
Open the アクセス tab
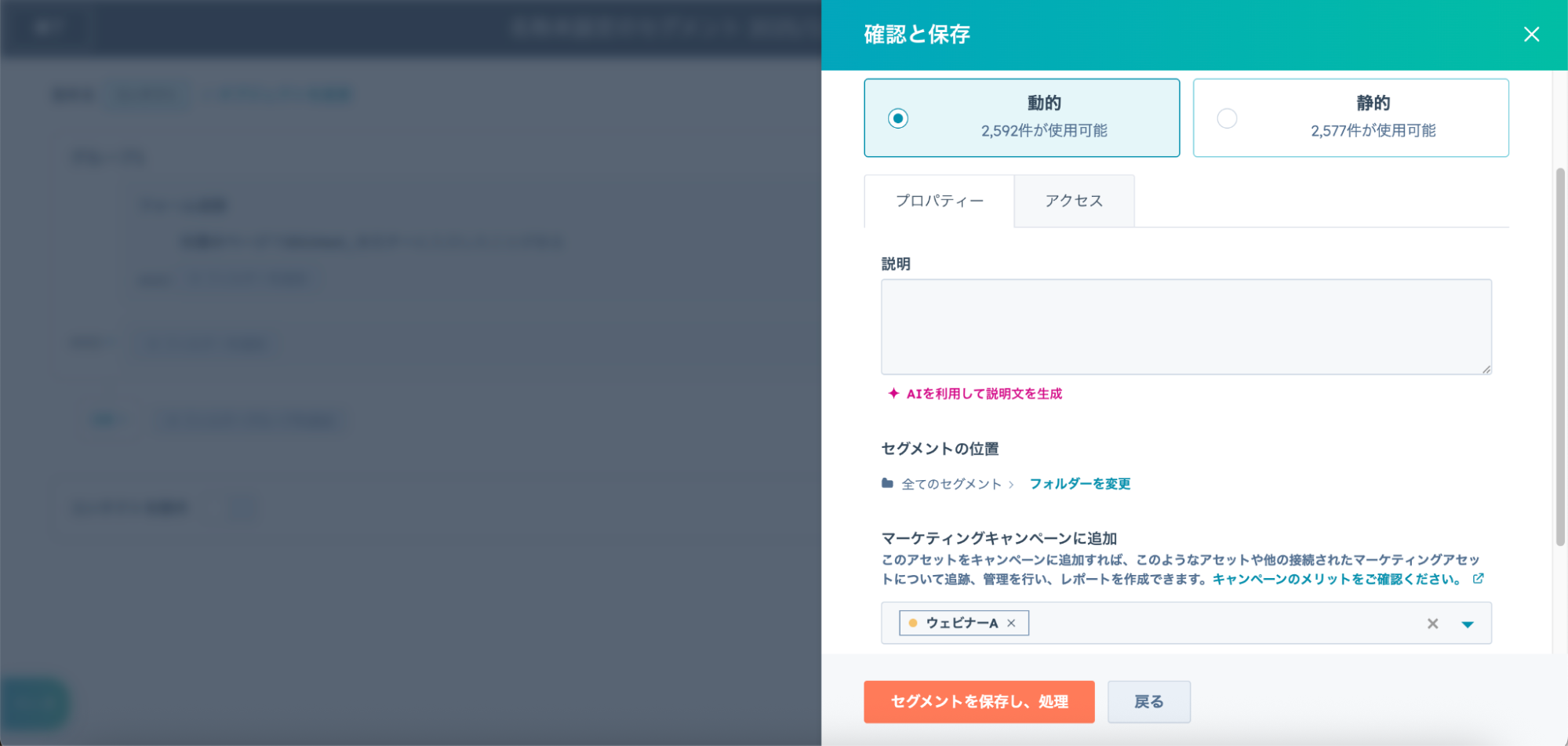point(1073,201)
